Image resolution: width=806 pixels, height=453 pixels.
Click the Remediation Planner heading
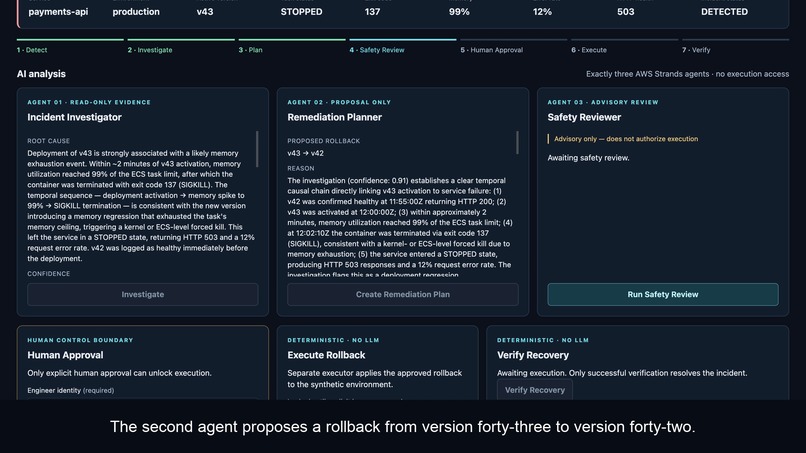pos(335,117)
